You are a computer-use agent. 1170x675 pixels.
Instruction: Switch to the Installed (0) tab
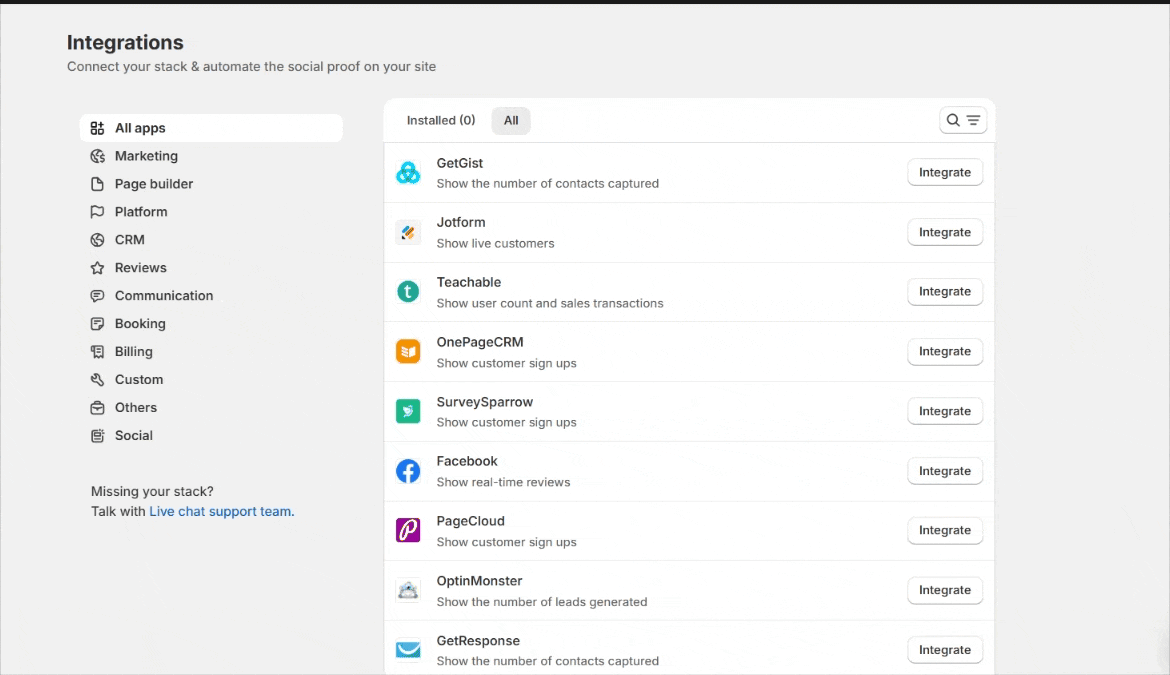[x=441, y=120]
